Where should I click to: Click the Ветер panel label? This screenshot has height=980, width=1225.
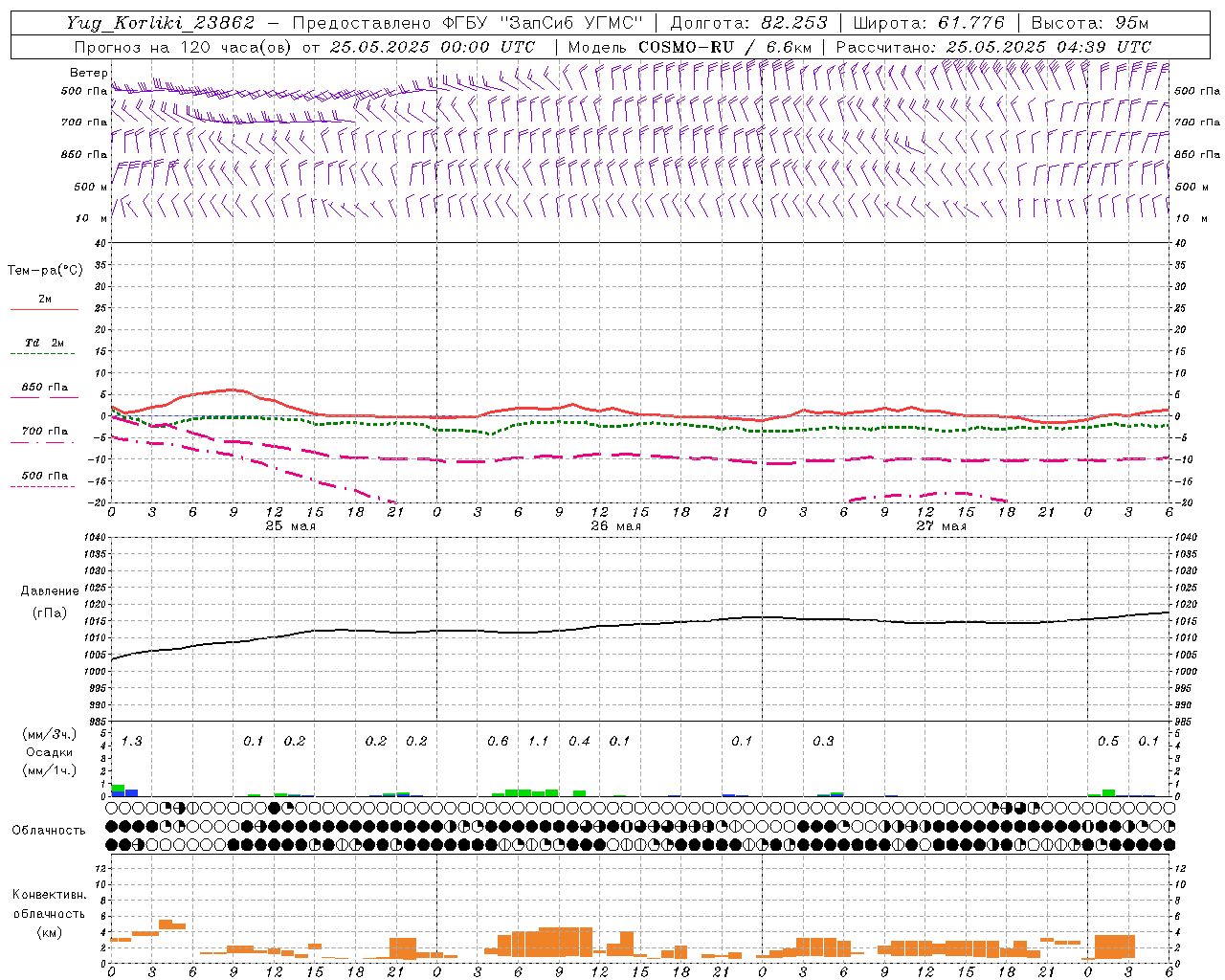coord(88,73)
